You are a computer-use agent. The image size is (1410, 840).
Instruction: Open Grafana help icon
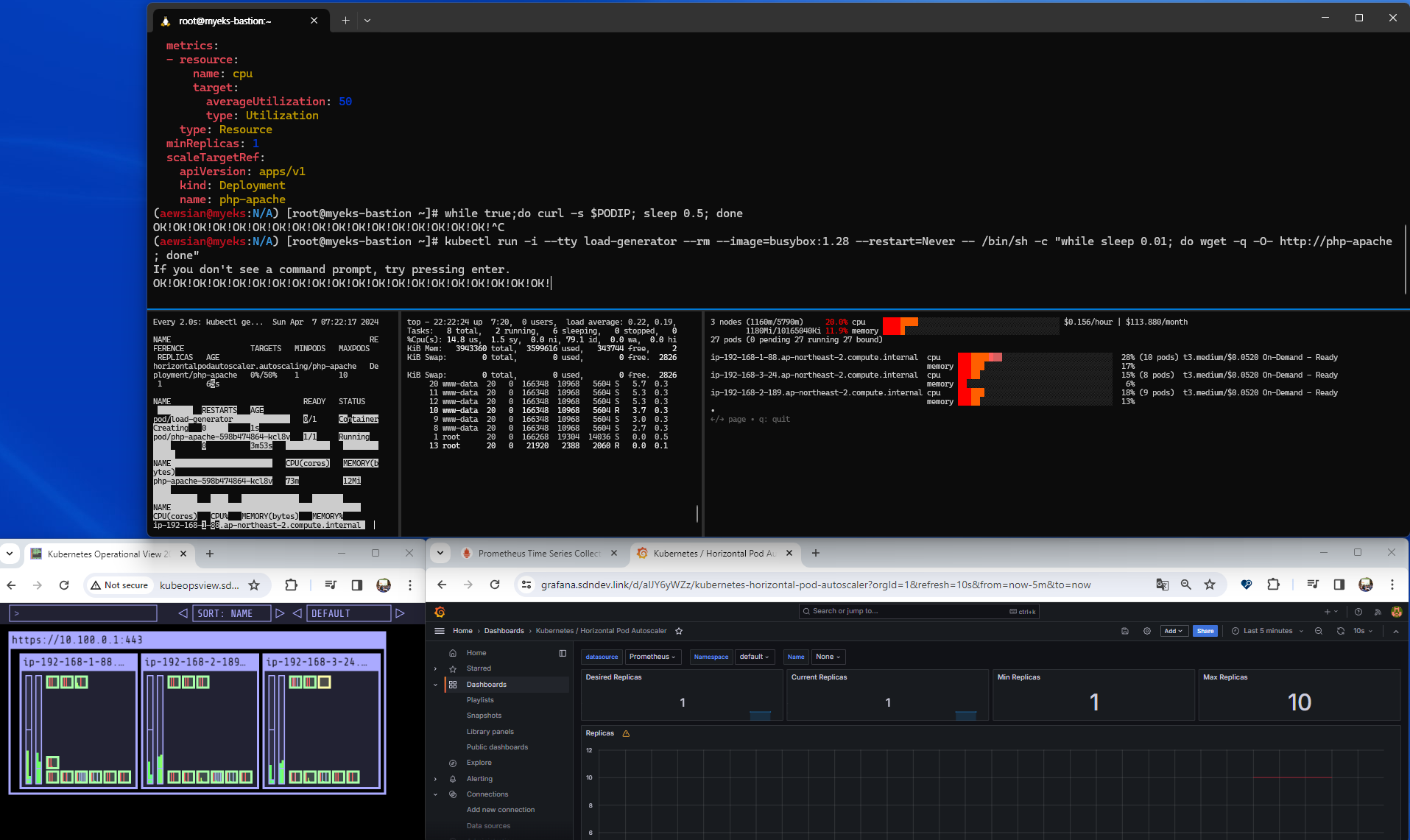[x=1358, y=612]
